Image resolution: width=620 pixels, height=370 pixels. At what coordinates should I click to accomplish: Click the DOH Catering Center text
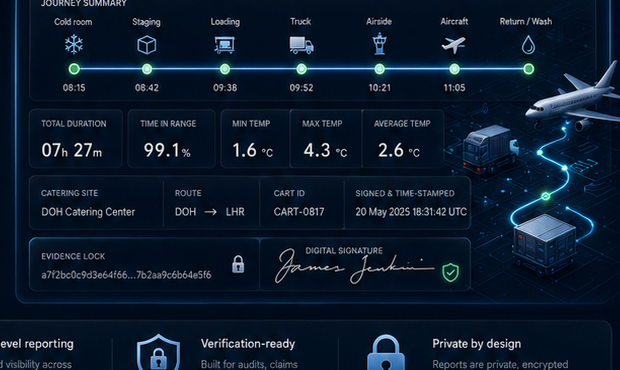(x=88, y=212)
